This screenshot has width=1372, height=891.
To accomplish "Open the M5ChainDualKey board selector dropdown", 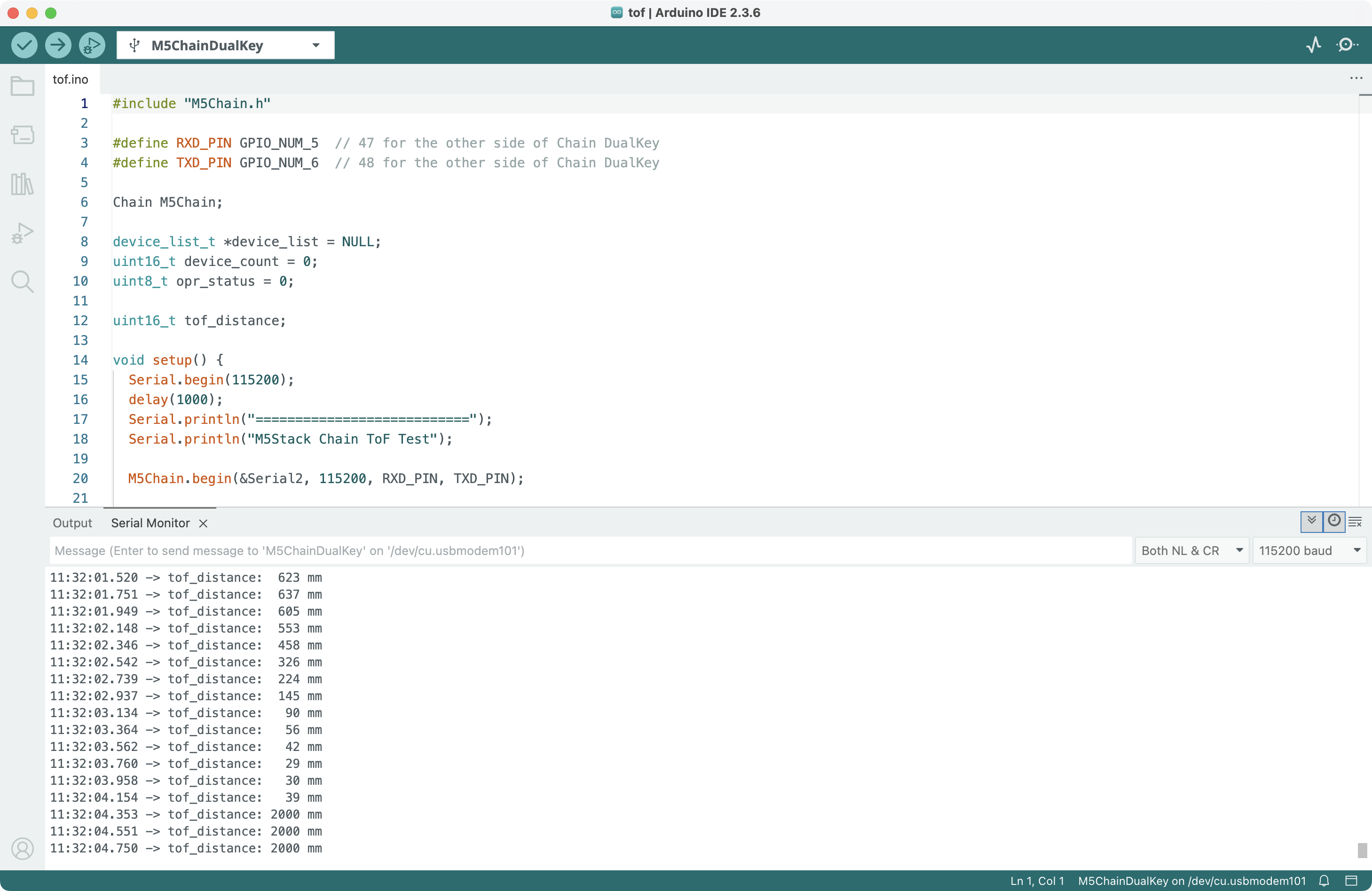I will click(225, 46).
